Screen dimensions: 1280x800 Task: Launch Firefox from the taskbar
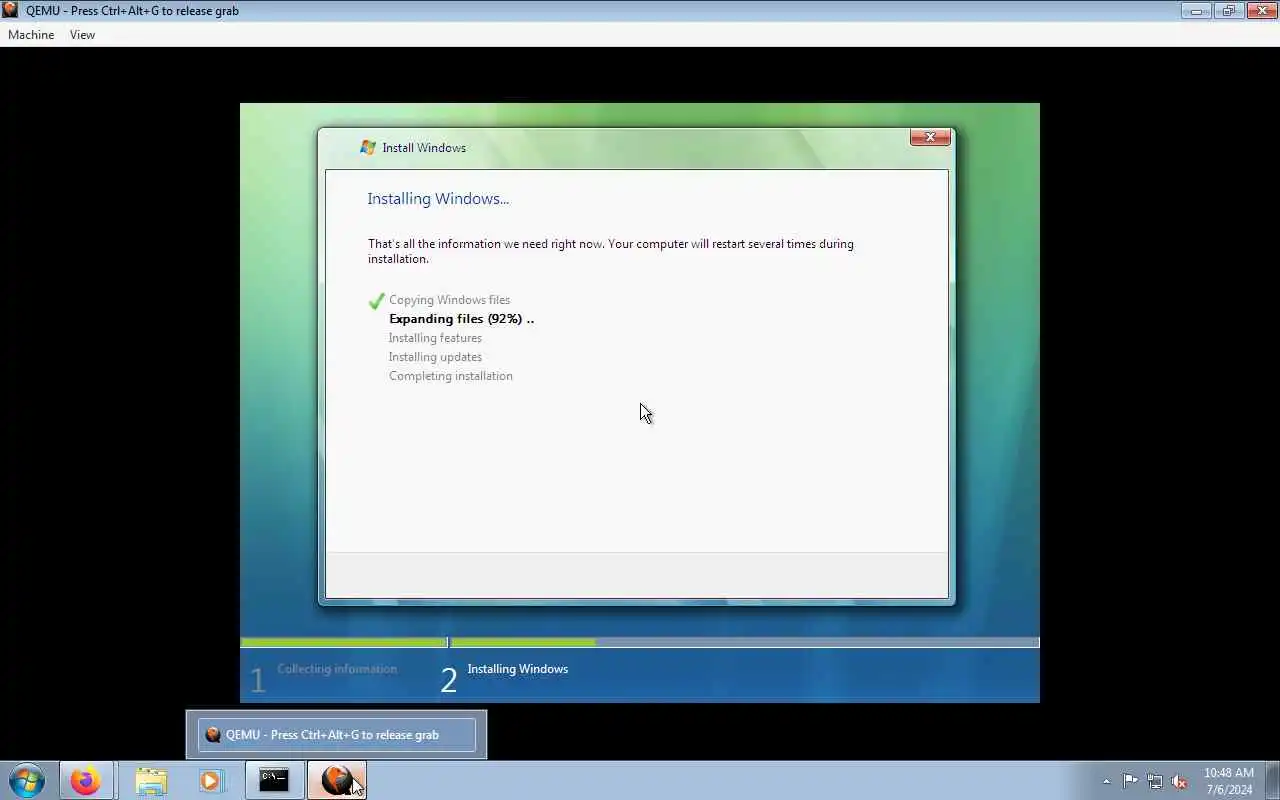click(86, 780)
